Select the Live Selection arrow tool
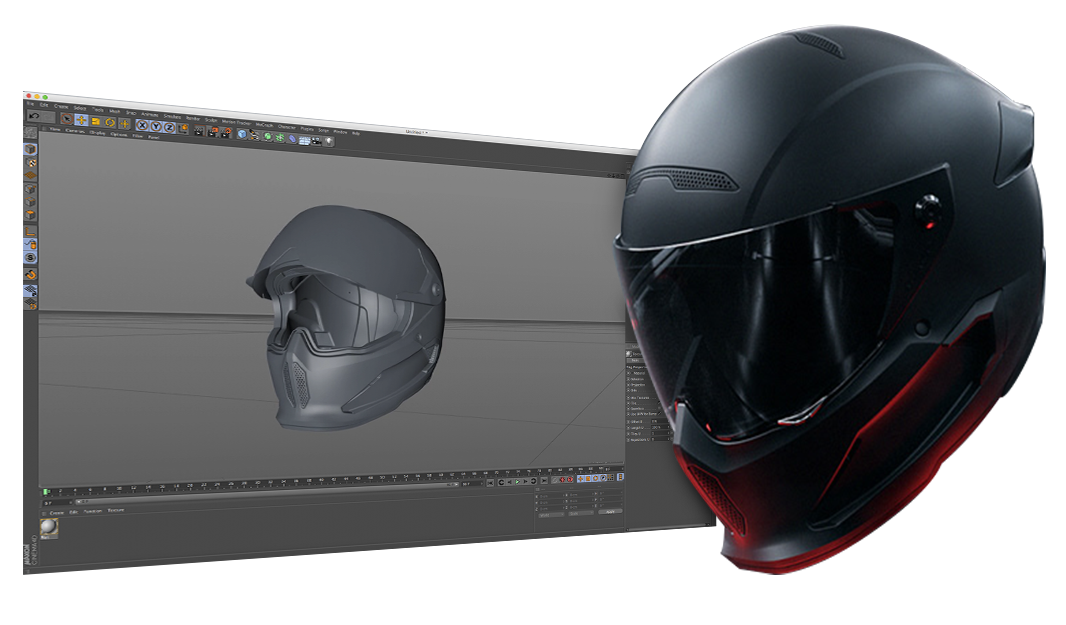 tap(67, 118)
